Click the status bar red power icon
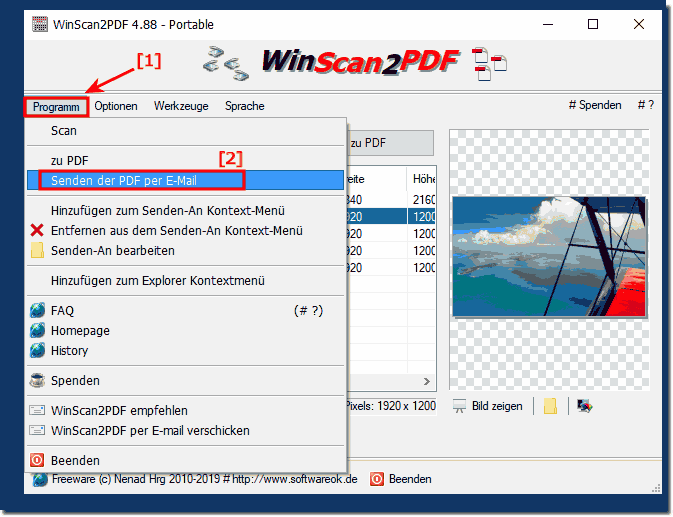The width and height of the screenshot is (673, 517). tap(377, 479)
